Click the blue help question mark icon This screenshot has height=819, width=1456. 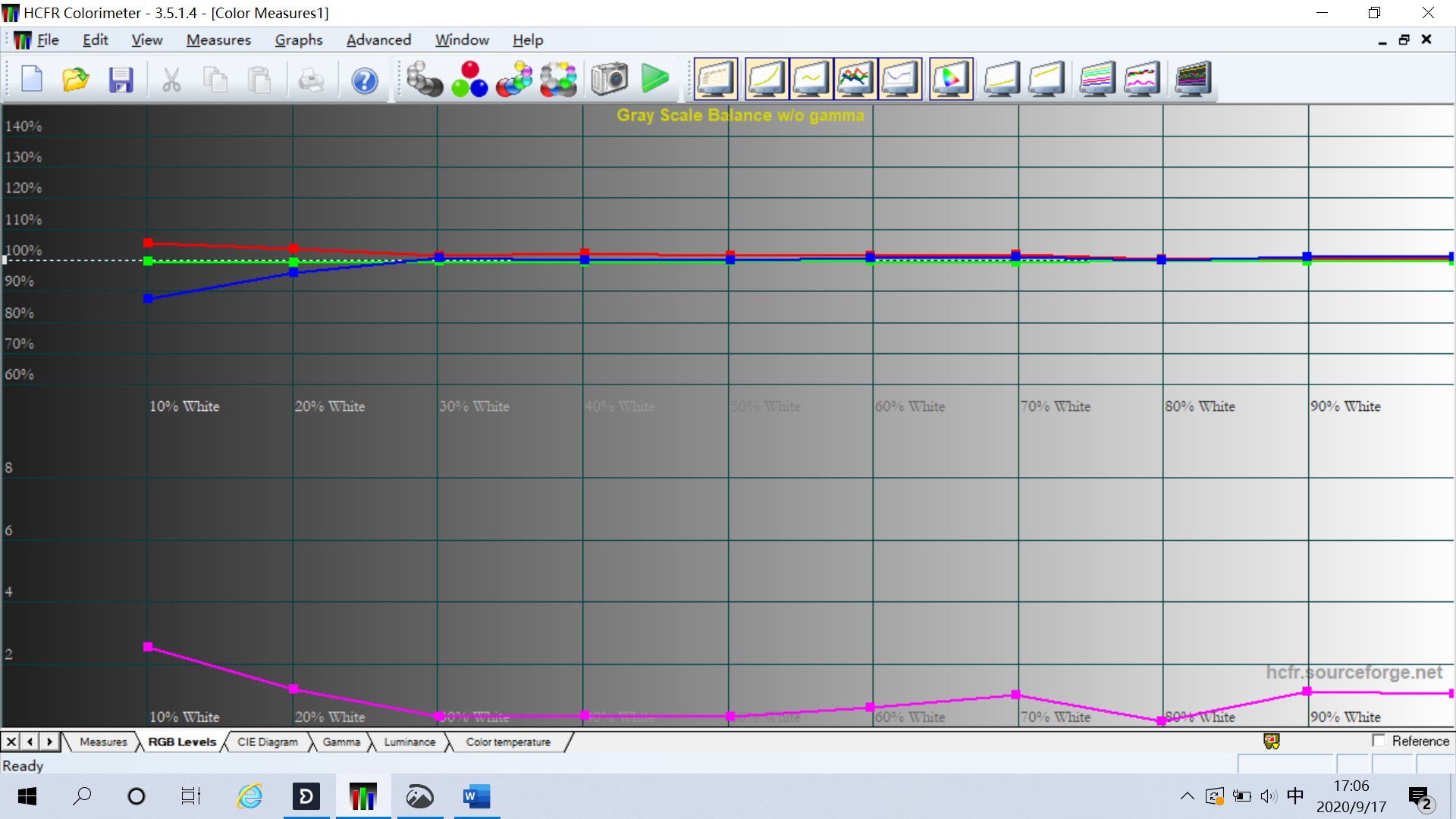coord(365,80)
